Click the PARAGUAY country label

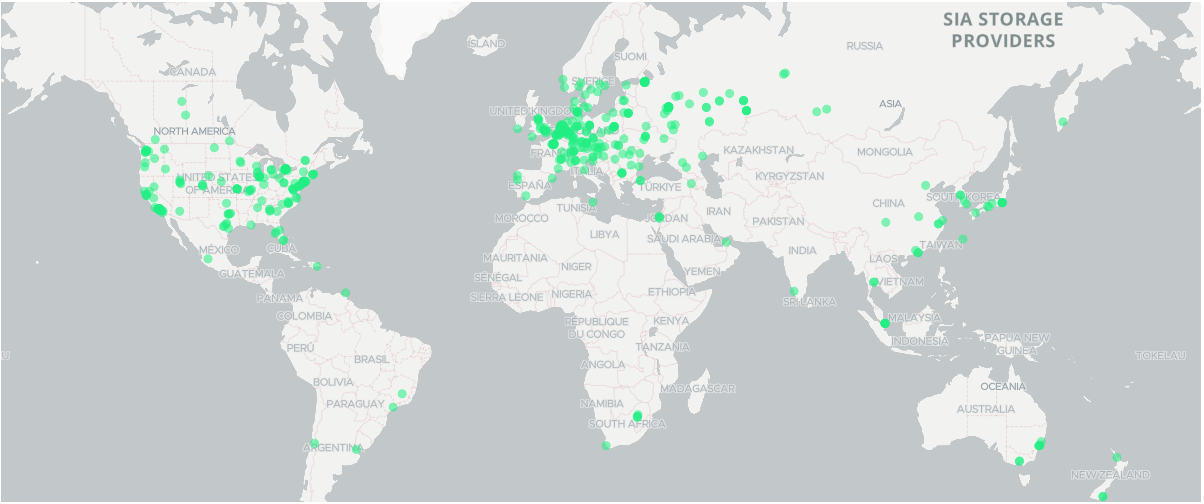pos(355,404)
